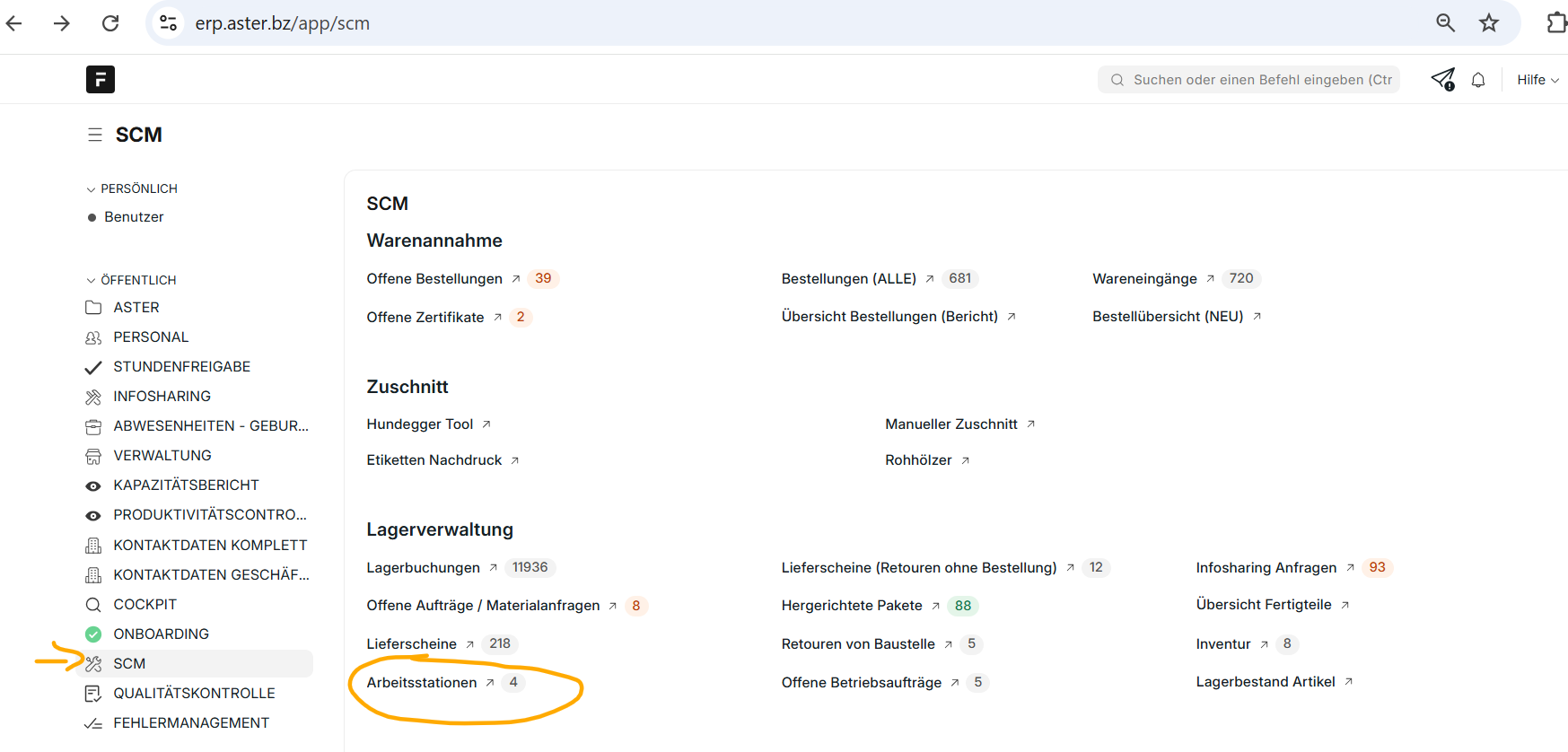This screenshot has height=752, width=1568.
Task: Open the Hilfe dropdown menu
Action: (x=1537, y=80)
